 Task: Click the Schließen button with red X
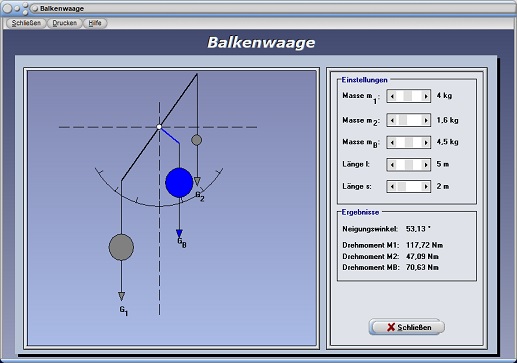407,327
